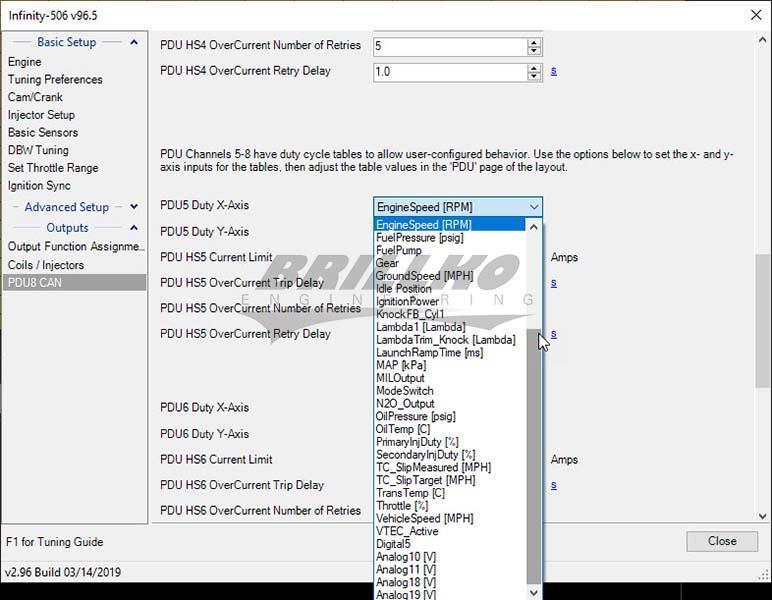Select VehicleSpeed [MPH] option
Viewport: 772px width, 600px height.
pos(424,518)
